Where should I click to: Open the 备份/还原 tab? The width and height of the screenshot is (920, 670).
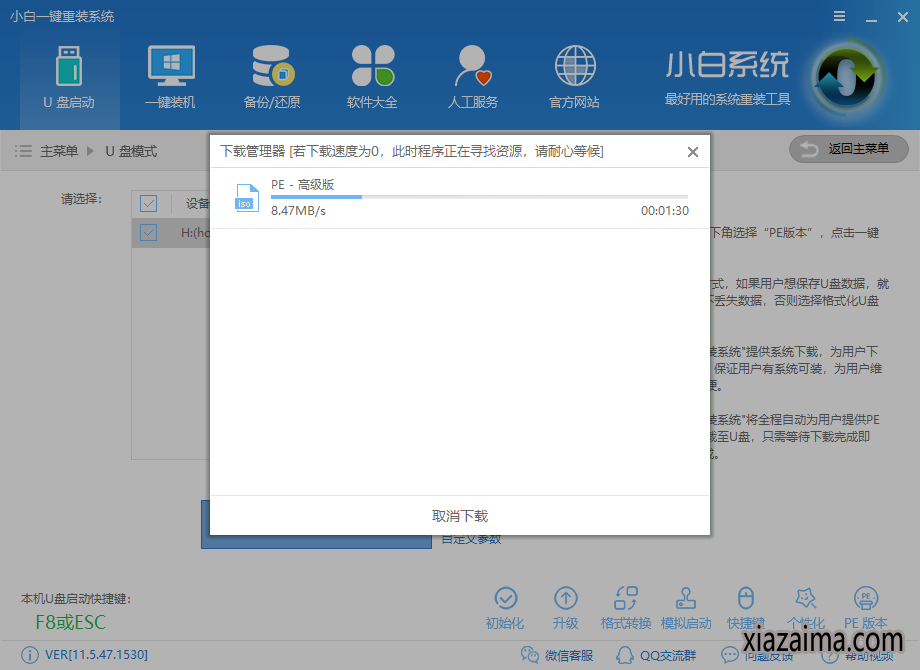pyautogui.click(x=272, y=77)
